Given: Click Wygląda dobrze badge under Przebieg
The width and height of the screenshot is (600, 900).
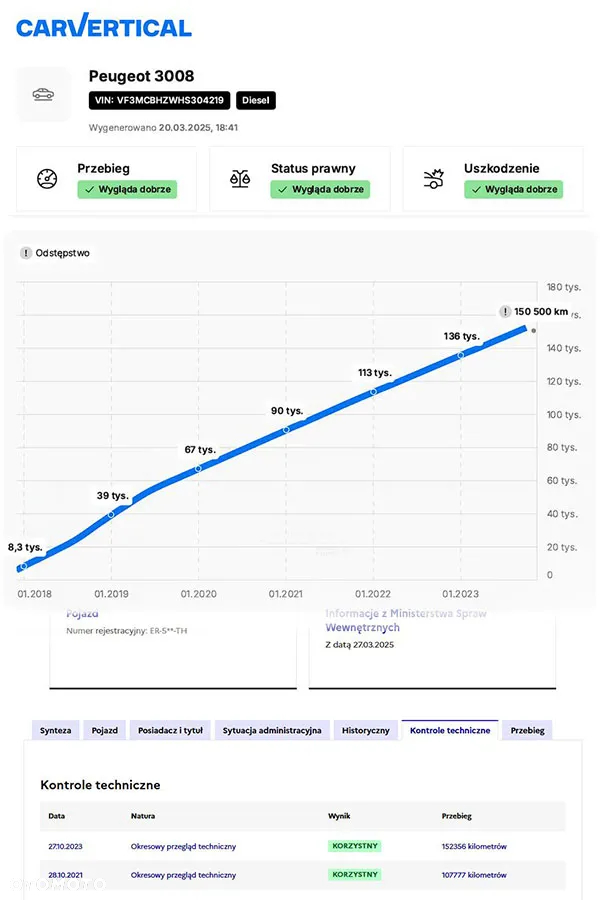Looking at the screenshot, I should point(127,189).
